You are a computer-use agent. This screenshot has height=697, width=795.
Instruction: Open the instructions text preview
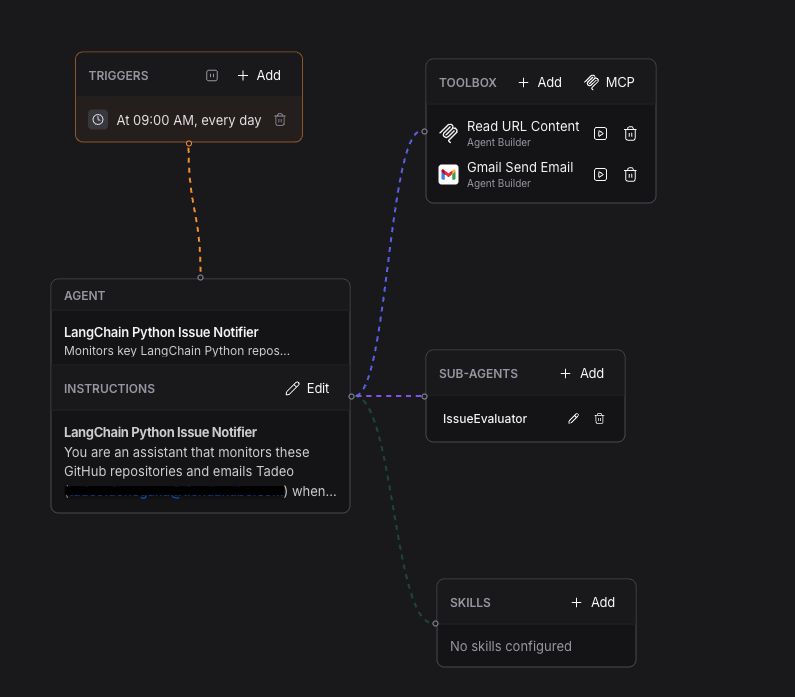point(200,462)
